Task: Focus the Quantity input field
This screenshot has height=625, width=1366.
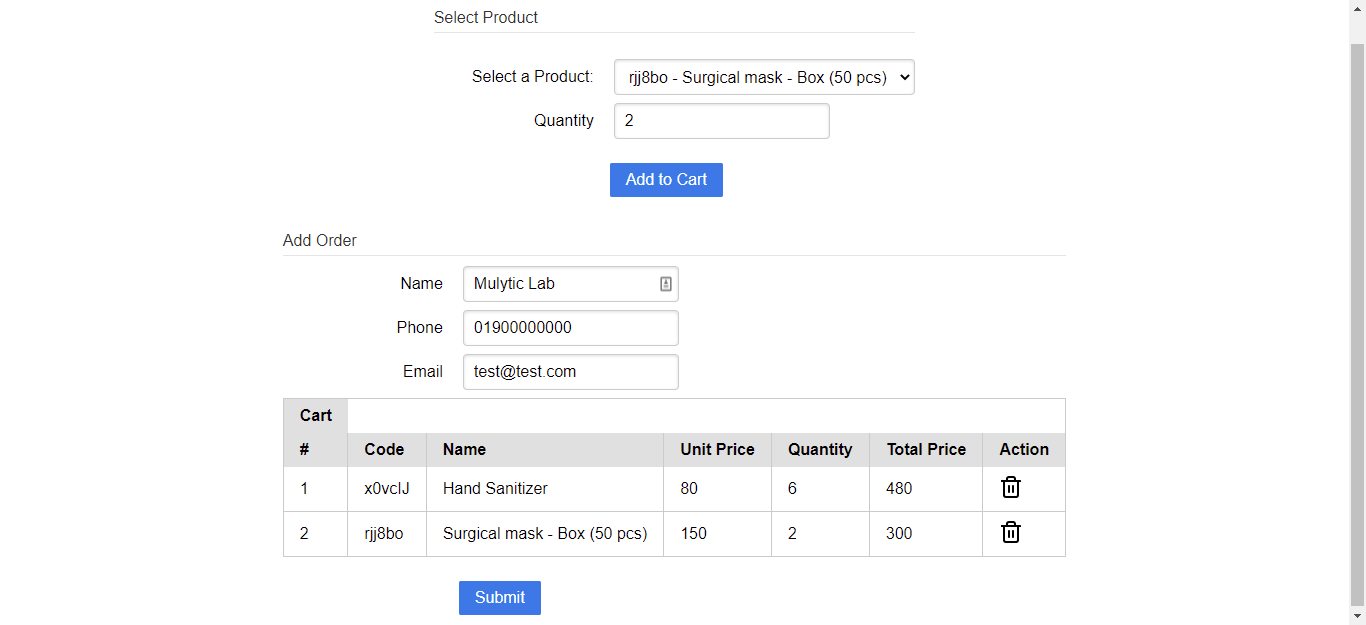Action: click(x=721, y=121)
